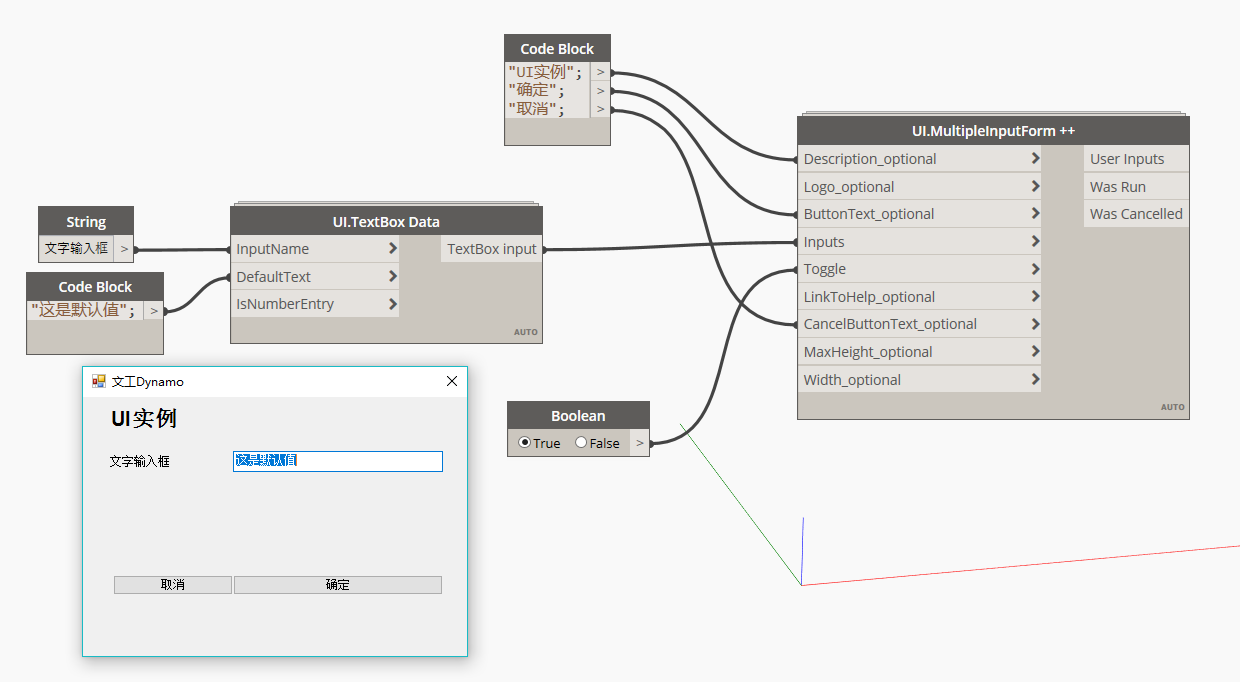The height and width of the screenshot is (682, 1240).
Task: Click the Boolean node output port
Action: click(640, 442)
